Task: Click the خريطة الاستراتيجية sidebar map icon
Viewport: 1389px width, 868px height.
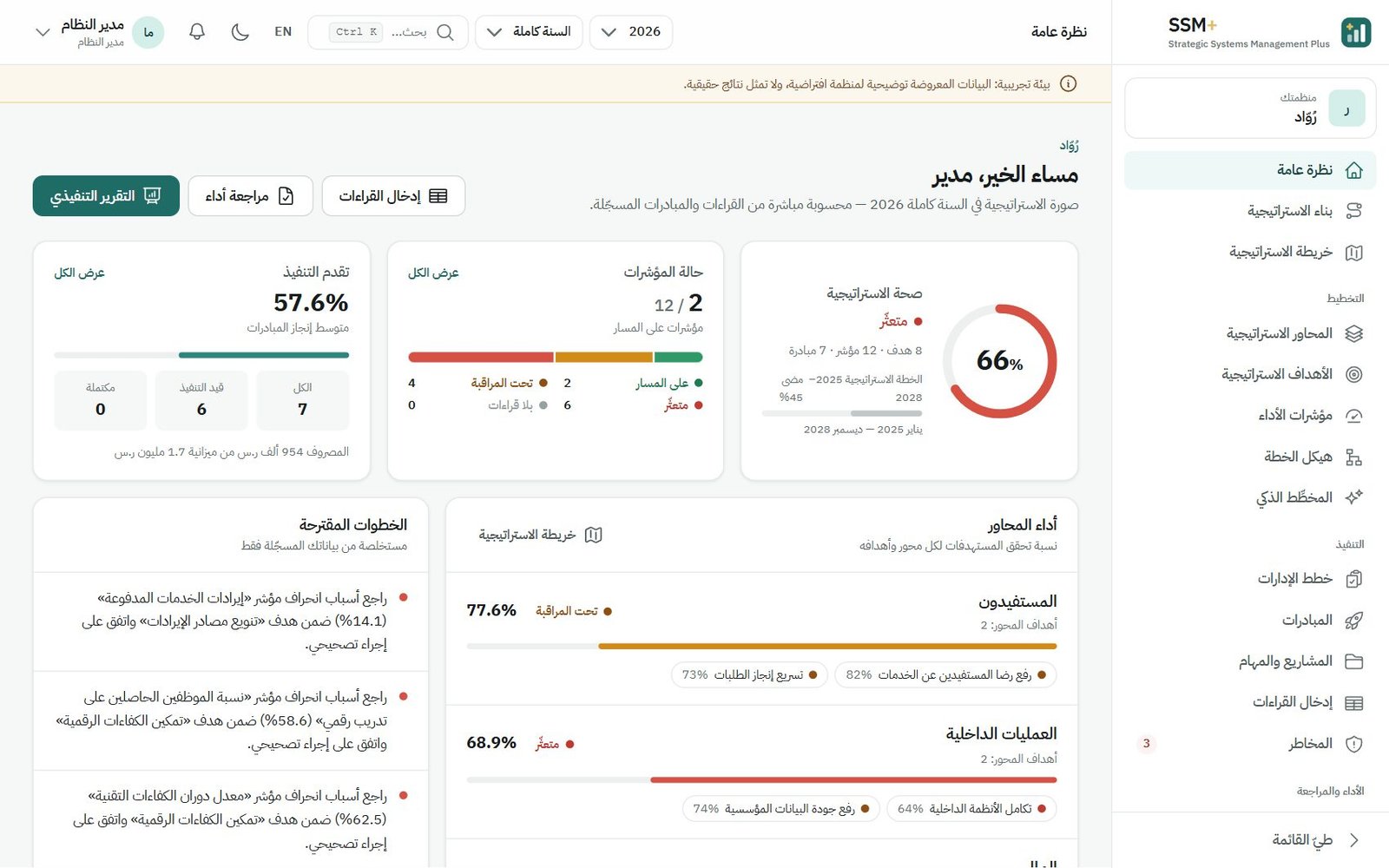Action: tap(1353, 253)
